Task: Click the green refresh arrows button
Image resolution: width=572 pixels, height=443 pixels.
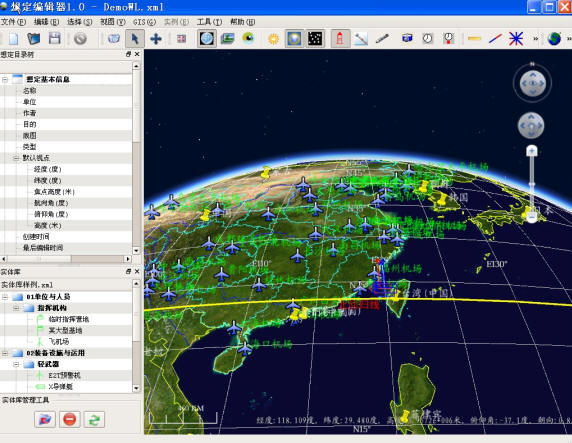Action: 94,419
